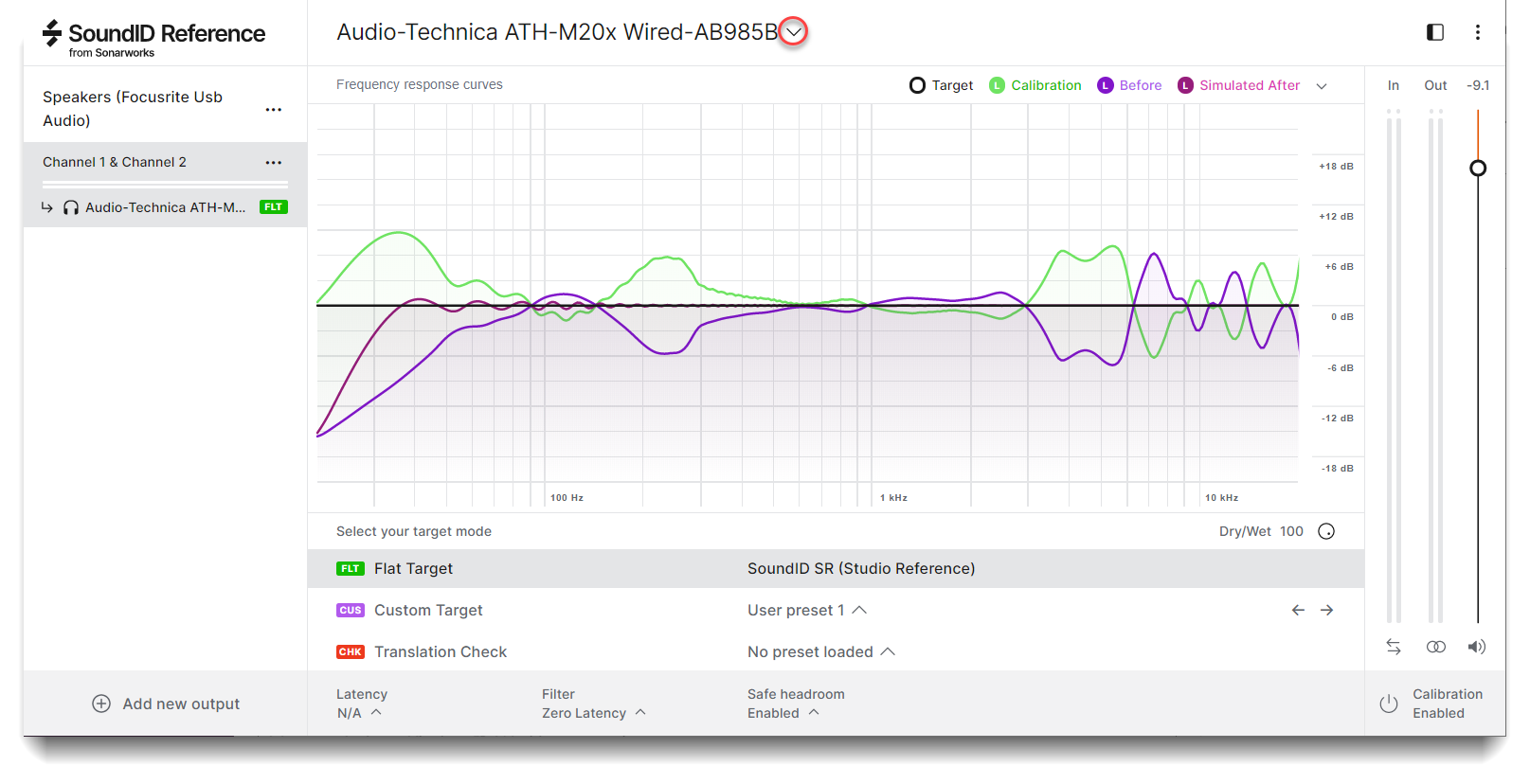Expand the No preset loaded dropdown
Screen dimensions: 1530x784
[x=821, y=652]
